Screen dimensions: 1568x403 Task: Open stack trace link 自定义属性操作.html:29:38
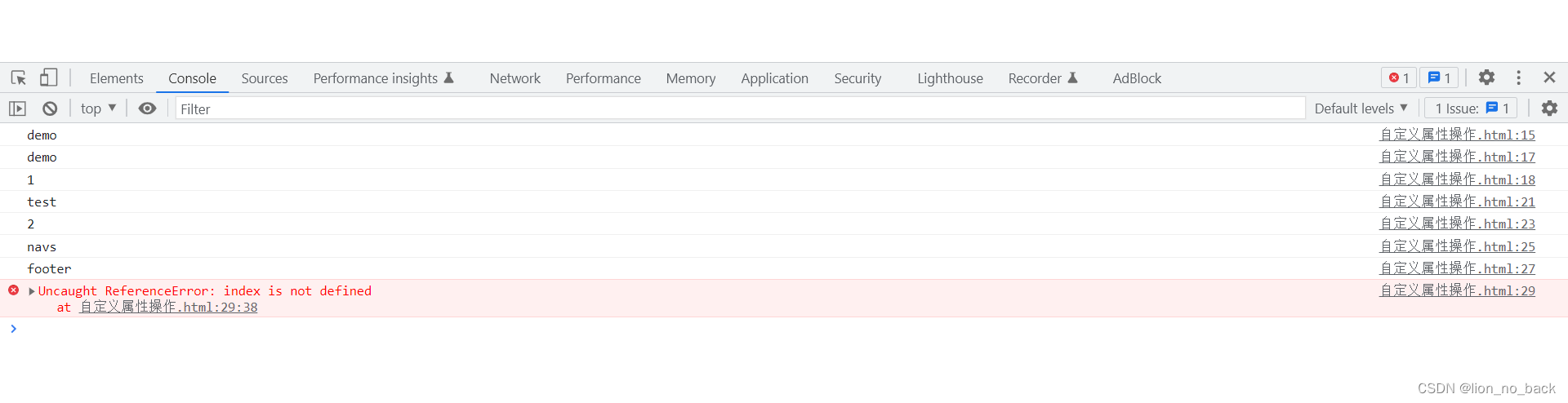point(168,308)
